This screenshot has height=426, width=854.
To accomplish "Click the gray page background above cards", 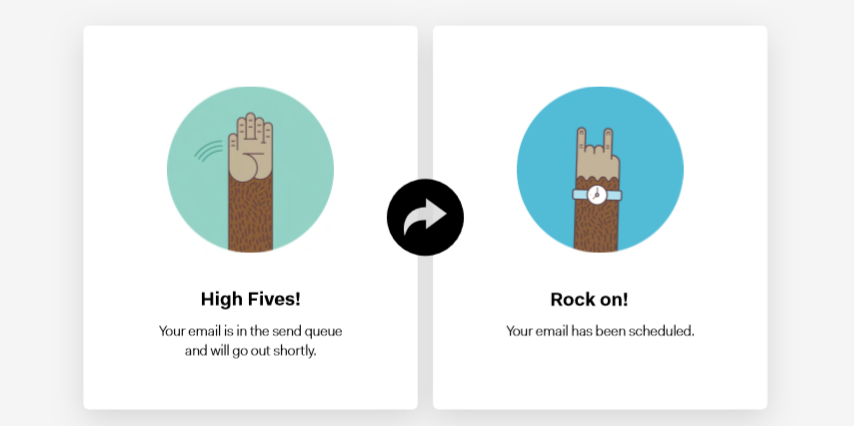I will (x=427, y=12).
